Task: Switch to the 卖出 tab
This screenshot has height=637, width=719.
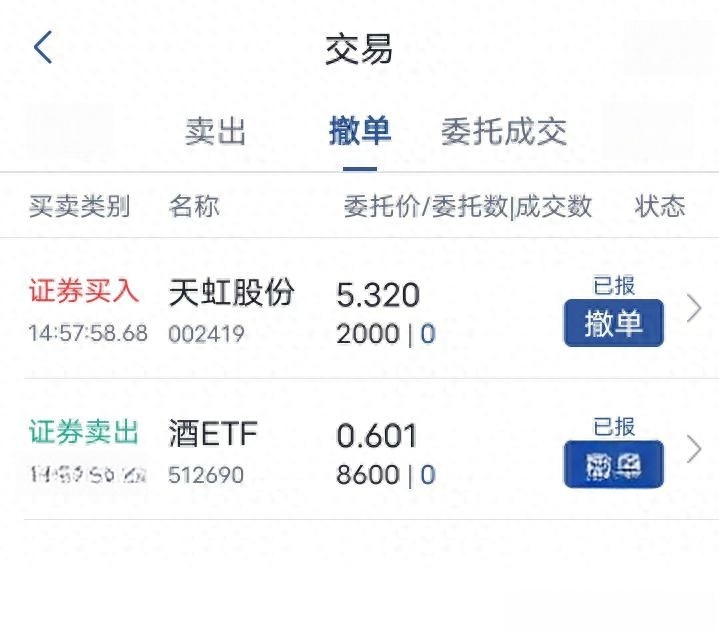Action: [216, 132]
